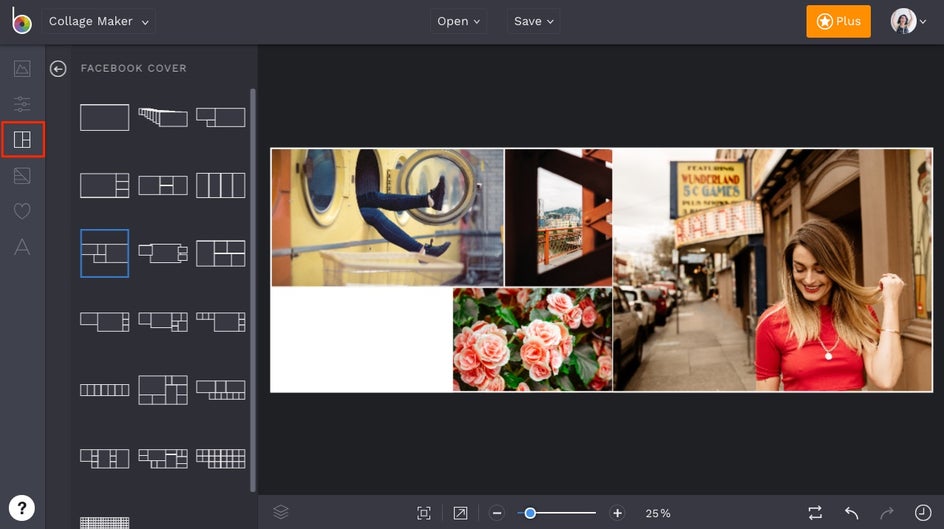Expand the Save menu dropdown
The width and height of the screenshot is (944, 529).
point(534,22)
